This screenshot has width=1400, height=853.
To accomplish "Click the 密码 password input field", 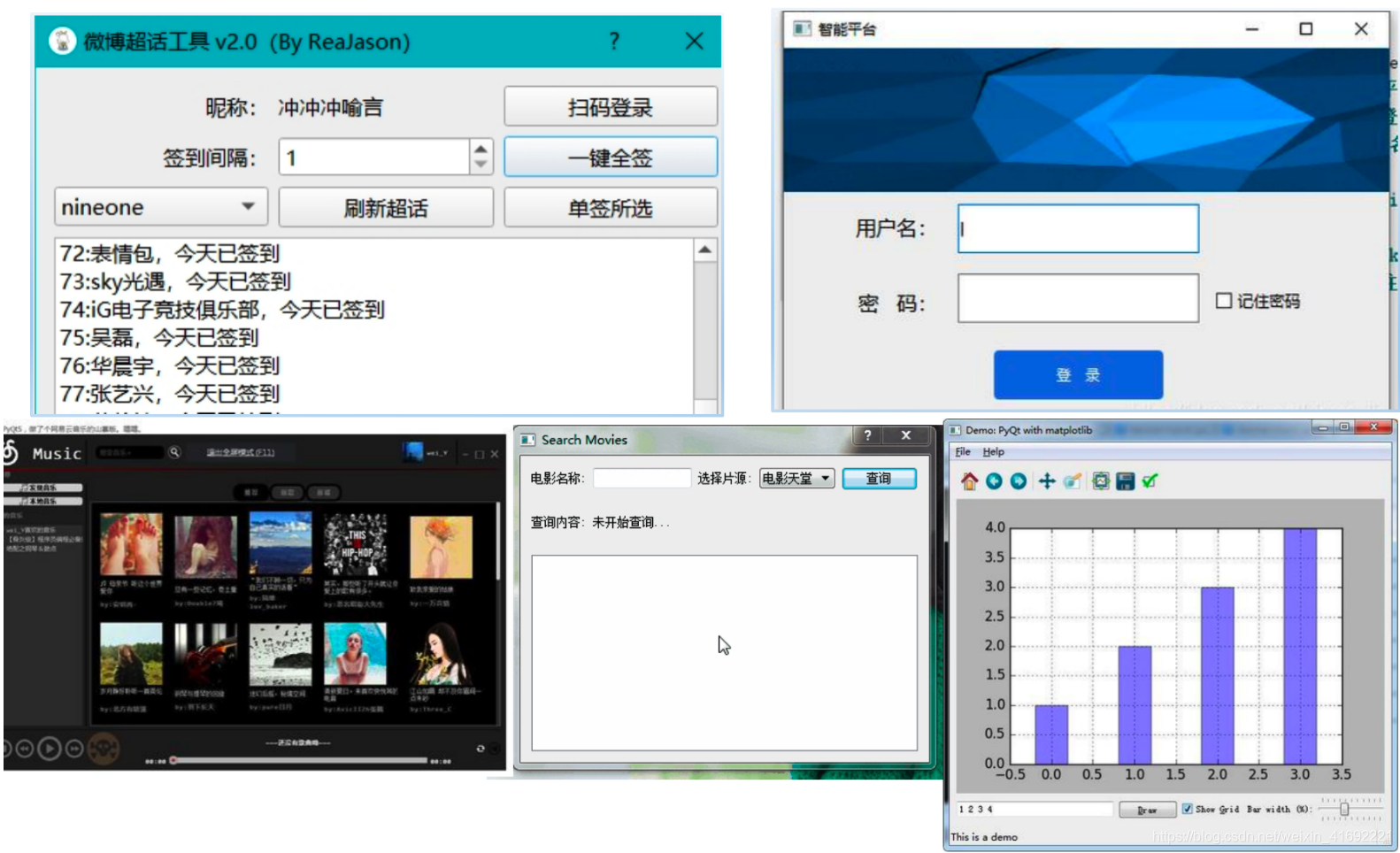I will coord(1078,298).
